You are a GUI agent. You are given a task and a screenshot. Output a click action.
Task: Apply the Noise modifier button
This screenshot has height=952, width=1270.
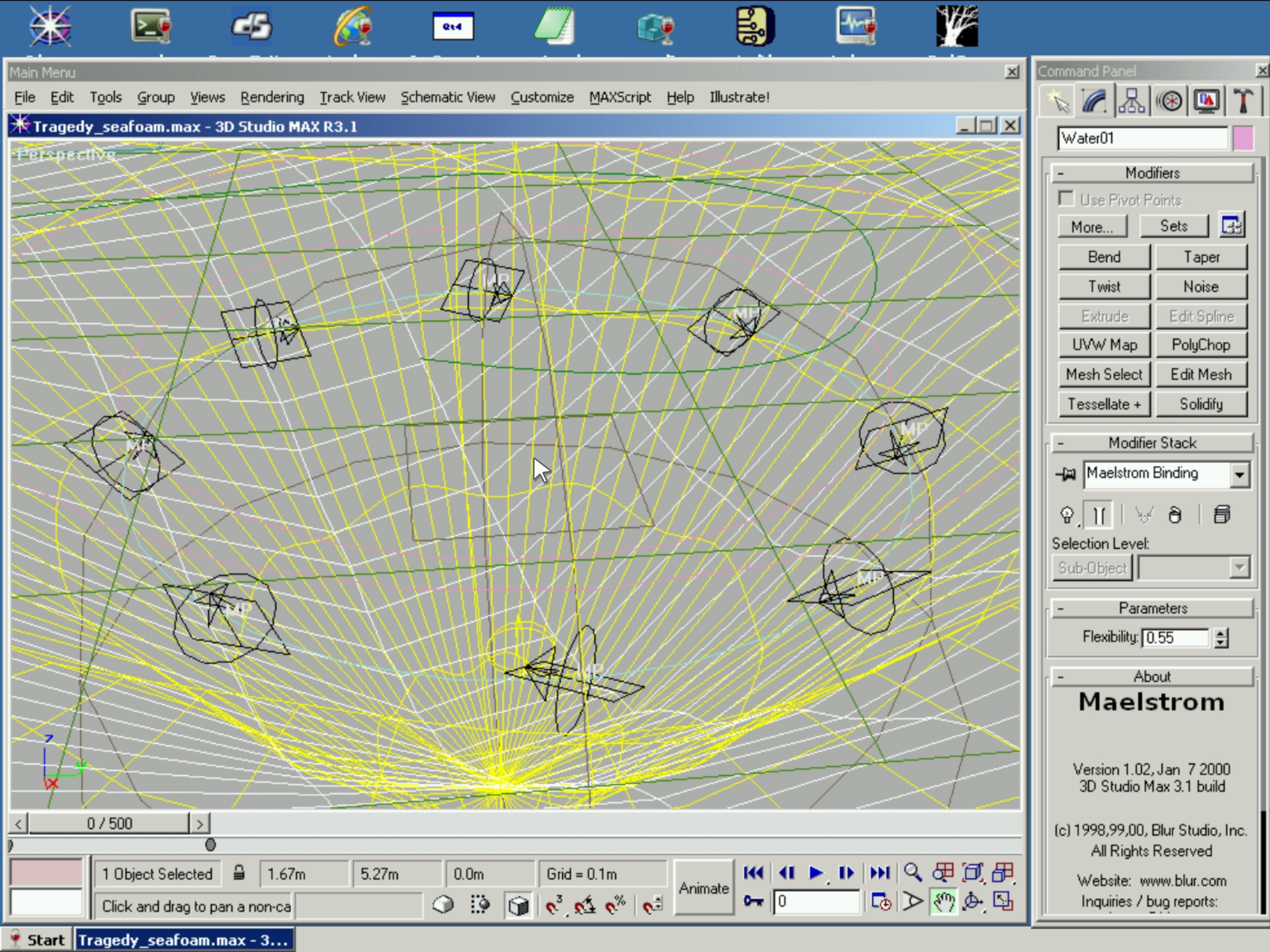coord(1201,286)
